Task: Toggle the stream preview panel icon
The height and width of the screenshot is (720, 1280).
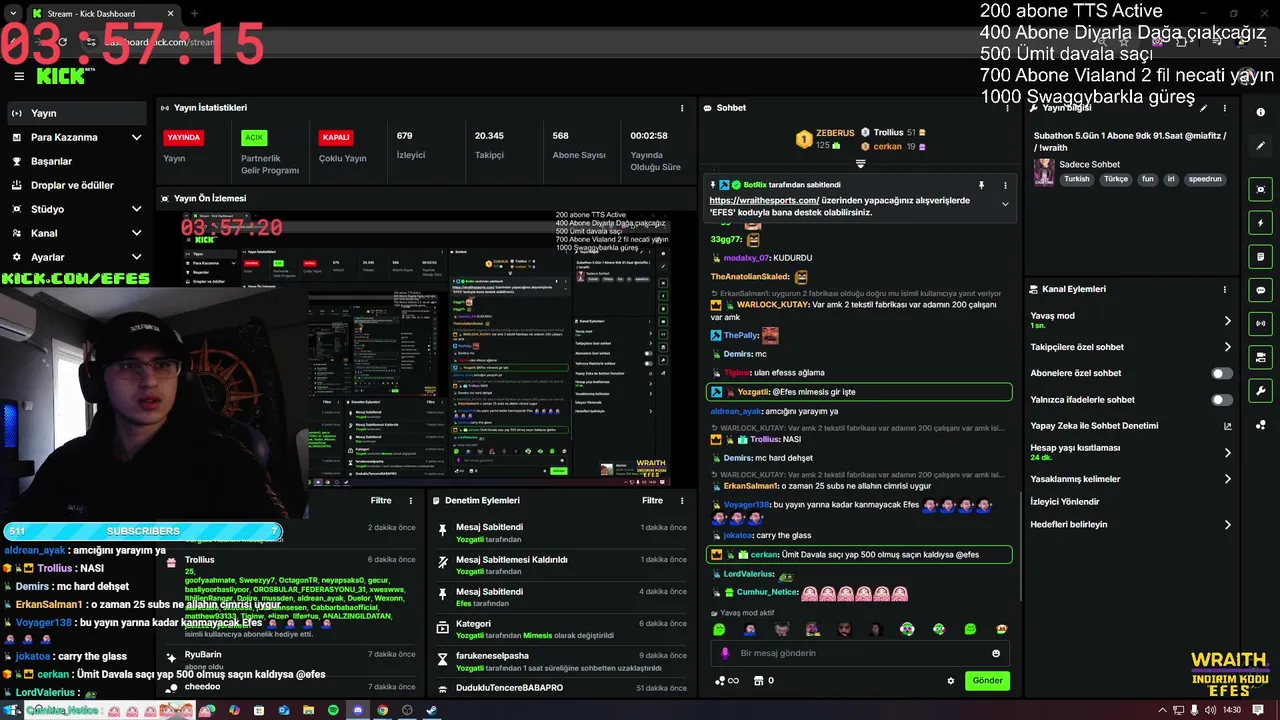Action: pyautogui.click(x=1260, y=189)
